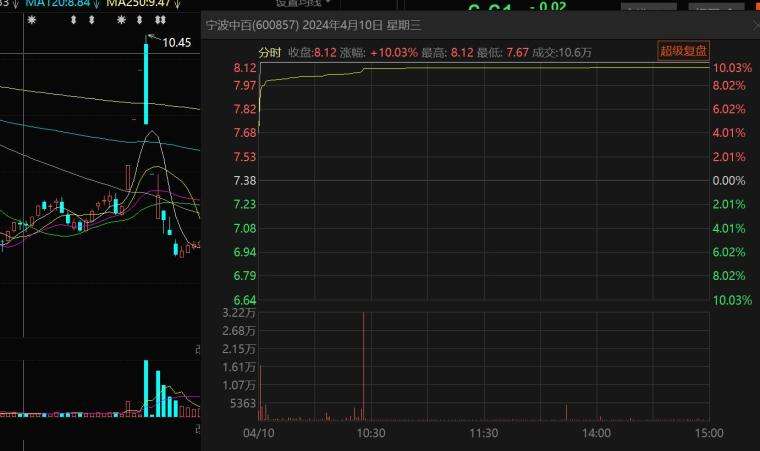760x451 pixels.
Task: Click the 11:30 time axis label
Action: [x=484, y=433]
